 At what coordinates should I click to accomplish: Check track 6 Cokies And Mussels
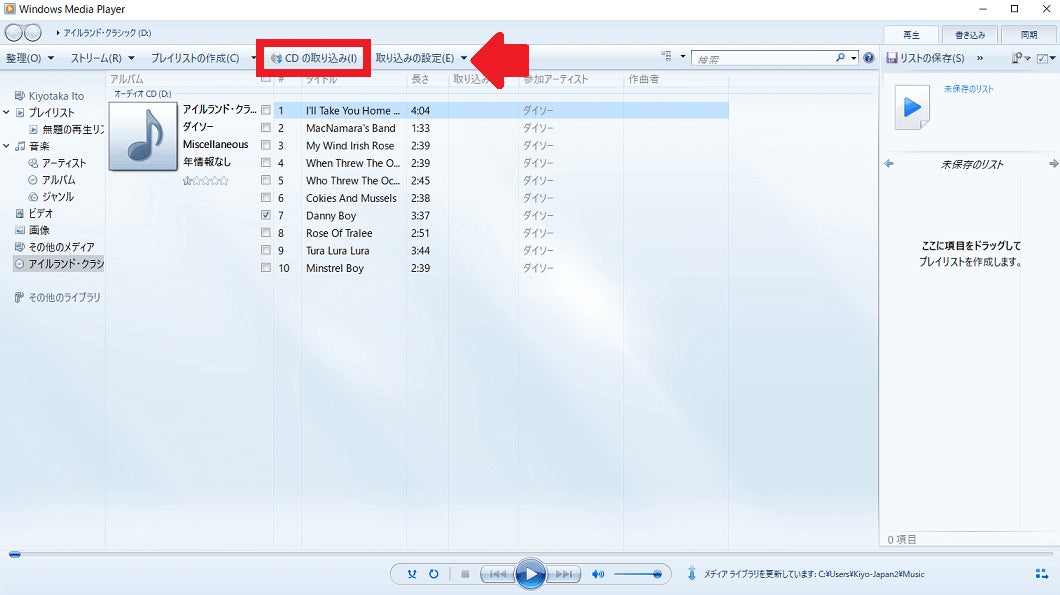point(266,198)
